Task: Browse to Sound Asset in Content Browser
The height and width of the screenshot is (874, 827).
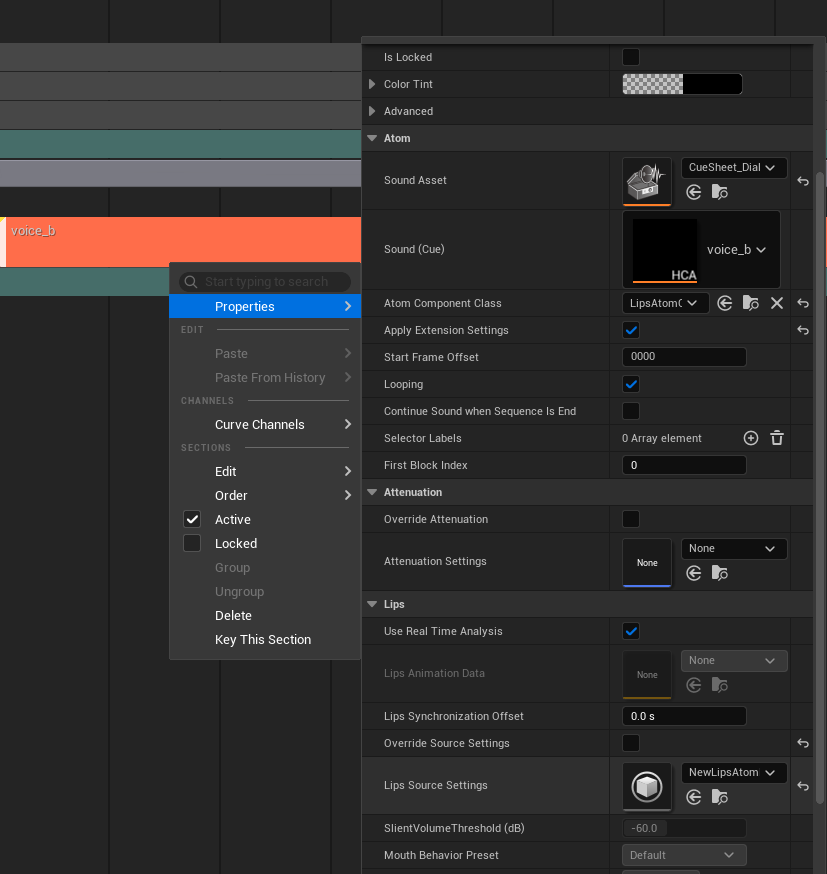Action: coord(720,192)
